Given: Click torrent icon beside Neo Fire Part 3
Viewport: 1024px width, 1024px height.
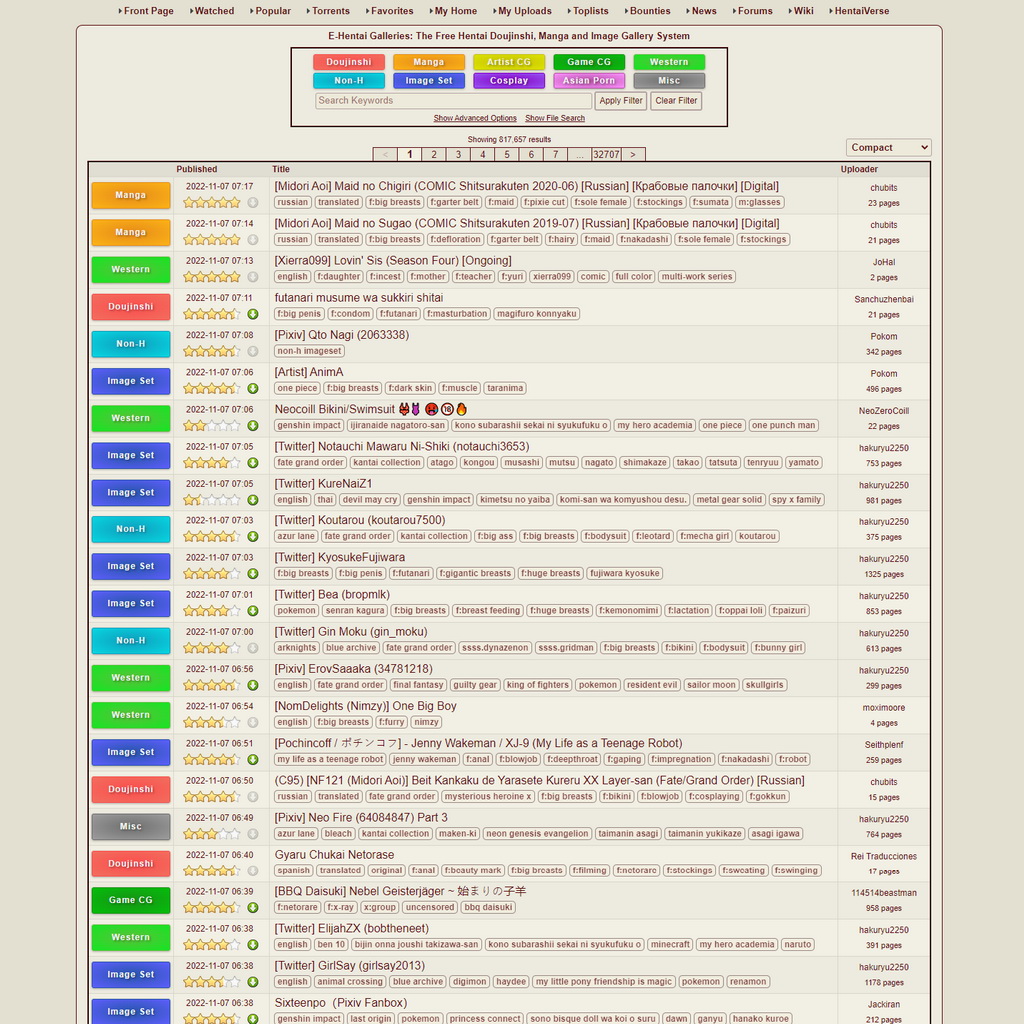Looking at the screenshot, I should click(253, 834).
